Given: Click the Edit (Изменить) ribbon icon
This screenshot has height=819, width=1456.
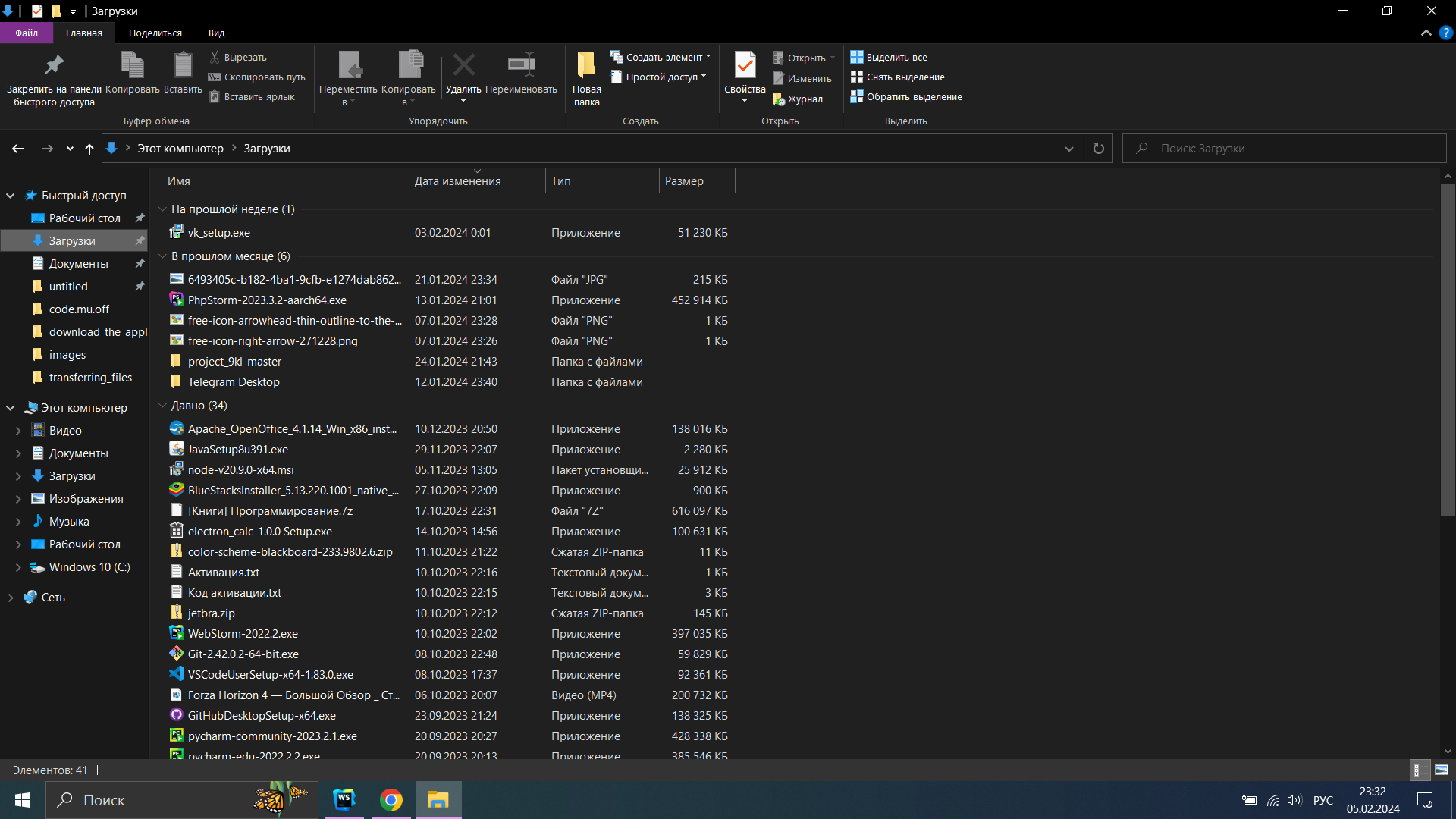Looking at the screenshot, I should [778, 78].
